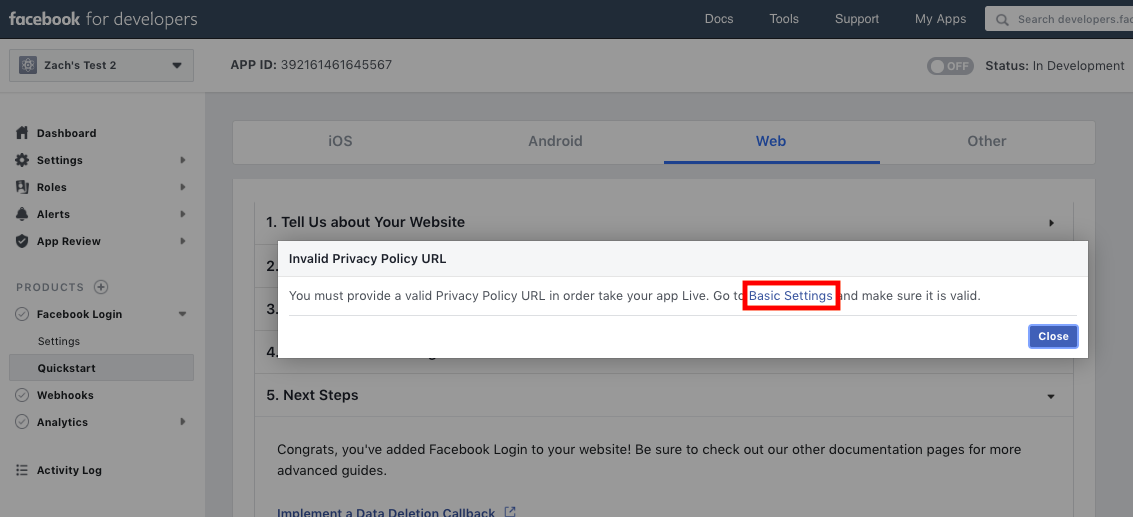
Task: Click the Dashboard house icon
Action: click(x=22, y=133)
